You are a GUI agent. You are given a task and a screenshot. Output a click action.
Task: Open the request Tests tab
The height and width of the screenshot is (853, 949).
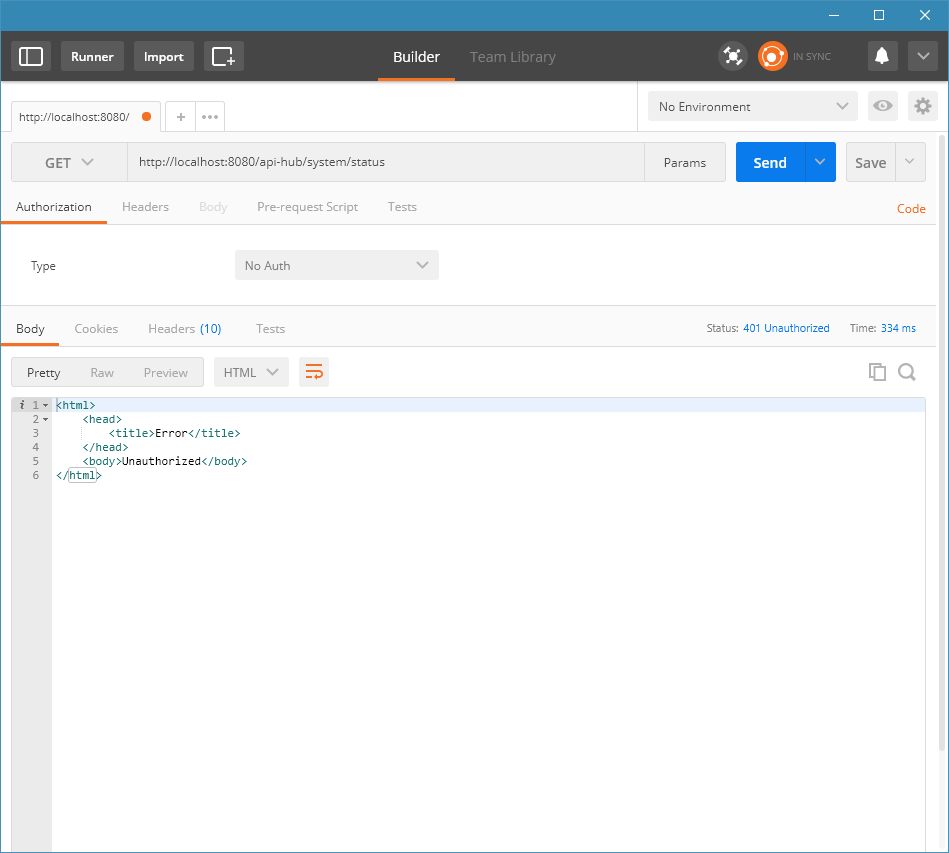[402, 207]
